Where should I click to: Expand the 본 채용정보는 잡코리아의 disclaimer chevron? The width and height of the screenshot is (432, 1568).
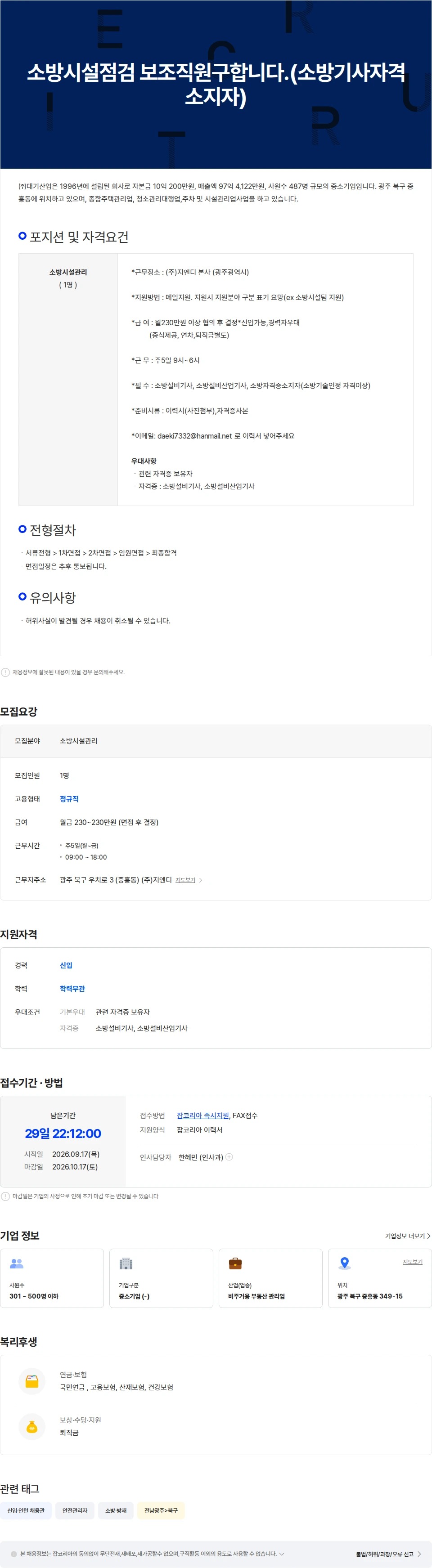[282, 1554]
